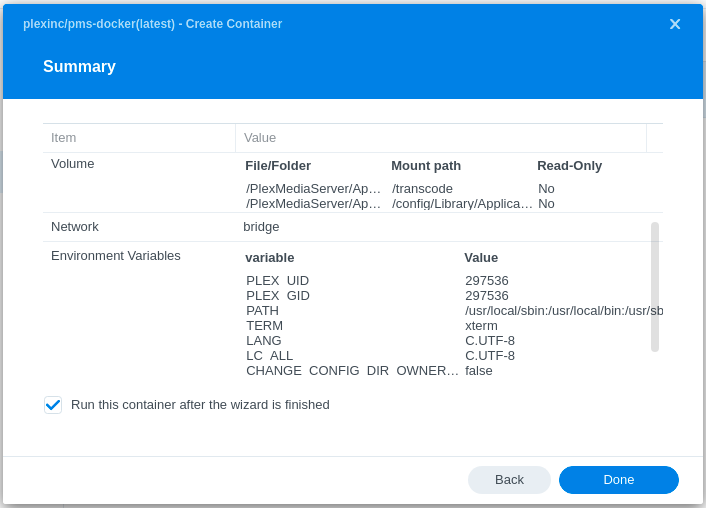Click the Done button

click(x=618, y=480)
